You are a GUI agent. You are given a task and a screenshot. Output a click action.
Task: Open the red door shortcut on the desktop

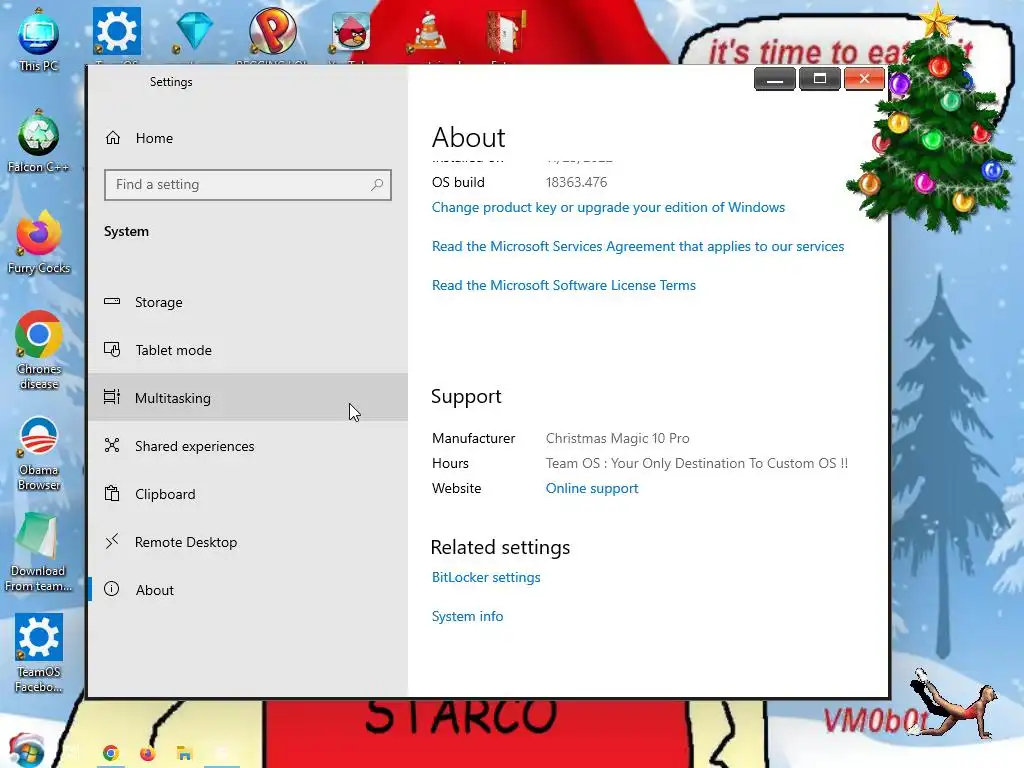[x=505, y=31]
